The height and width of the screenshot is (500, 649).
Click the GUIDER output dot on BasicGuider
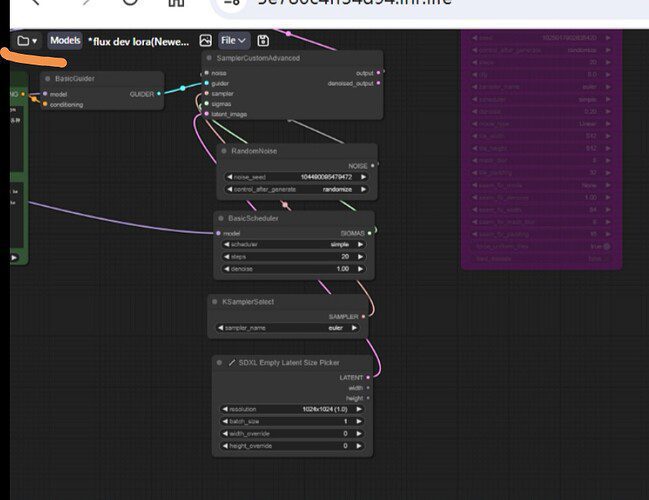[159, 94]
